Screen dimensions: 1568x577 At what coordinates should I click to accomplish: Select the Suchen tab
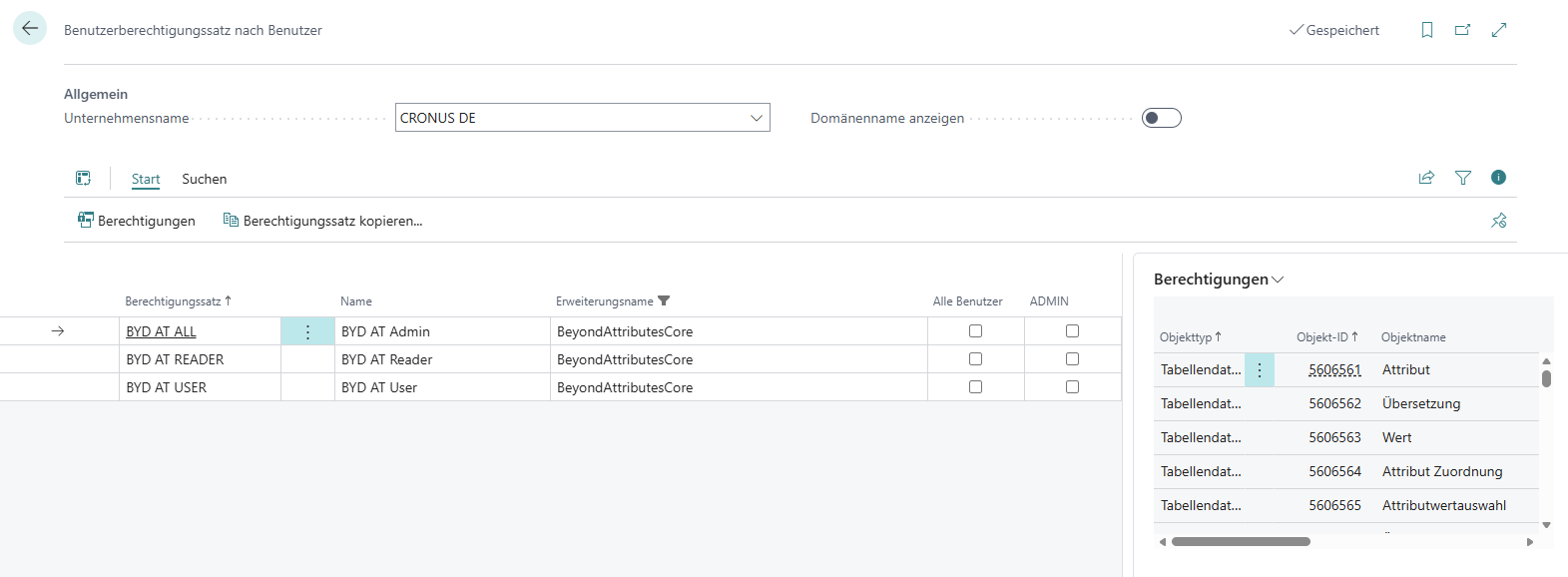pos(205,179)
